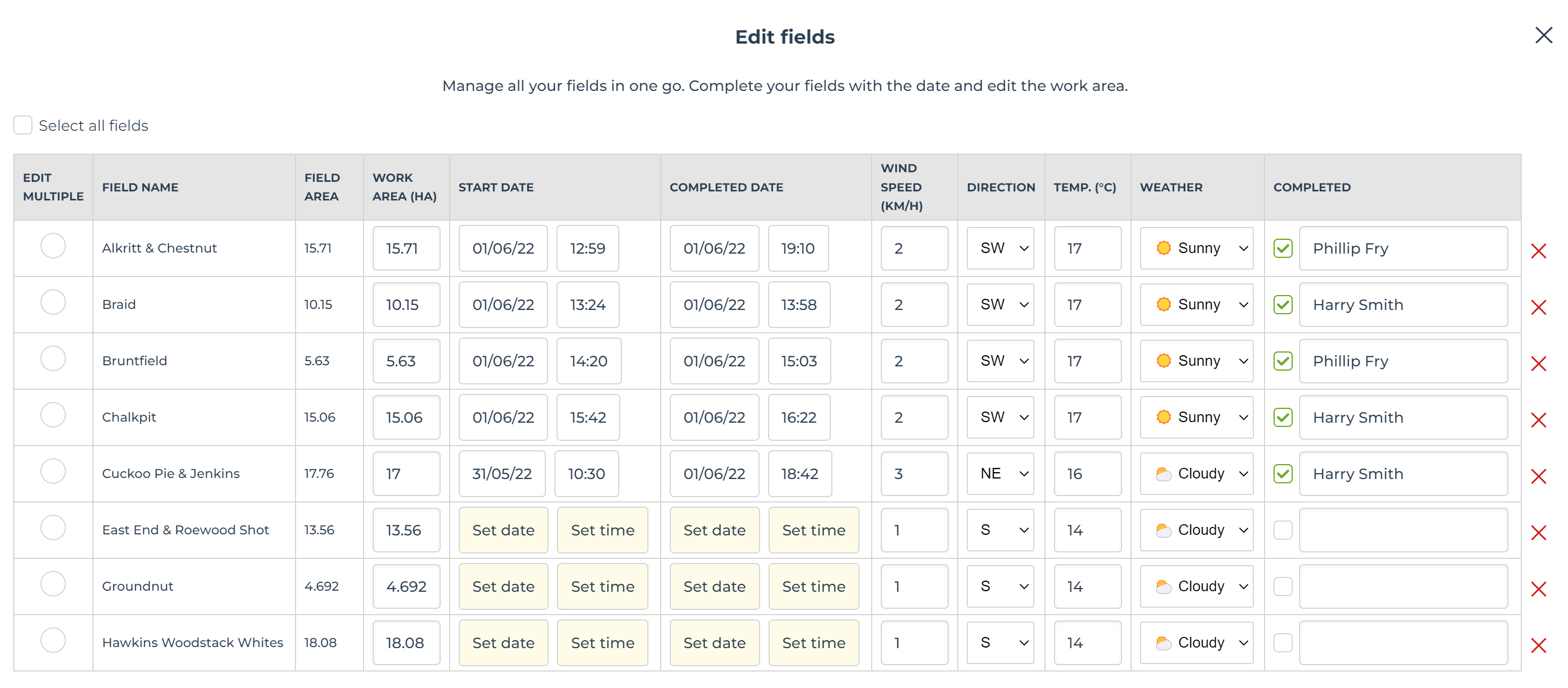Viewport: 1568px width, 688px height.
Task: Mark Groundnut as completed
Action: click(x=1283, y=586)
